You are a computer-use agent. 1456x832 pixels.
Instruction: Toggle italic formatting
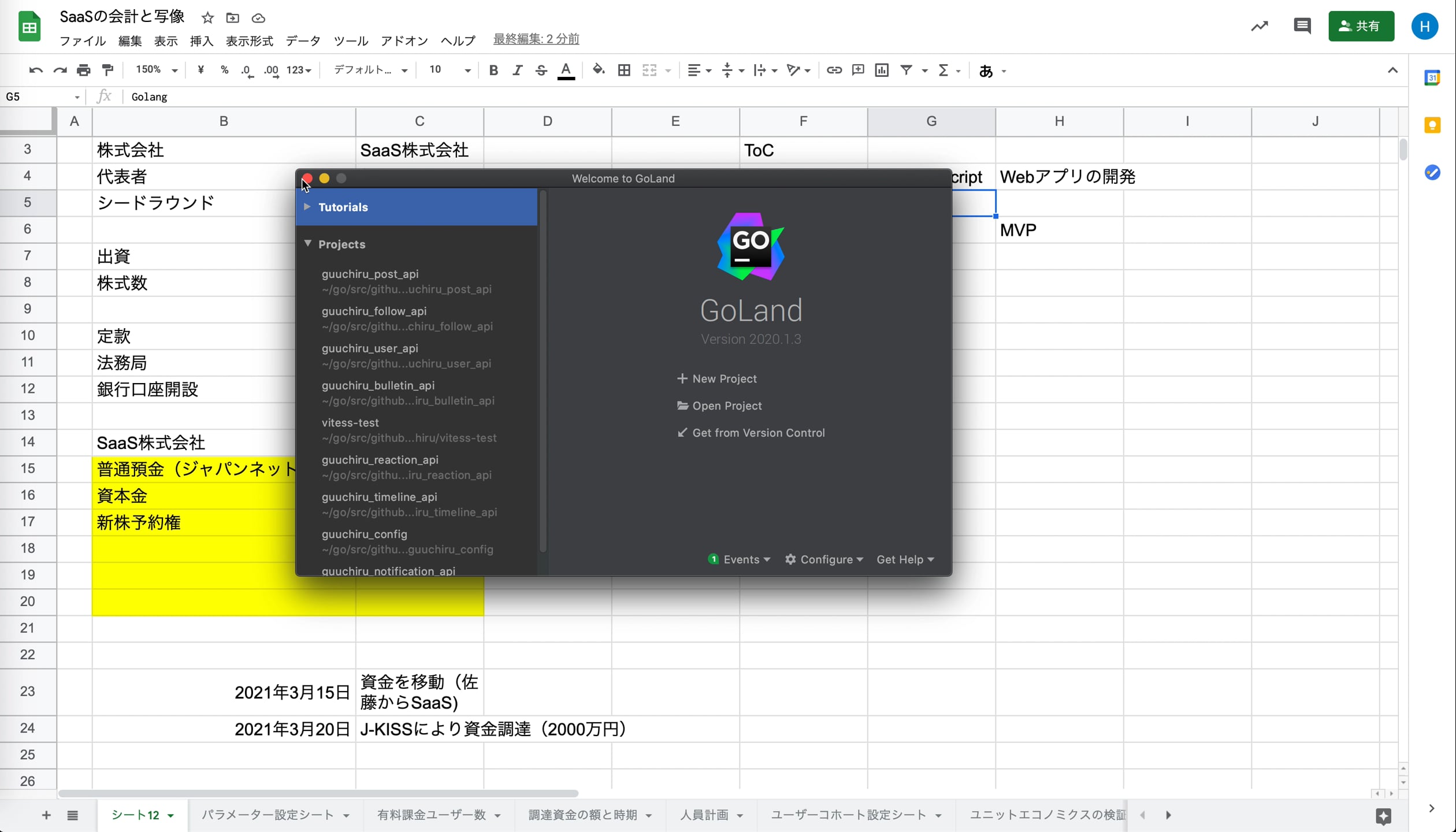tap(517, 70)
